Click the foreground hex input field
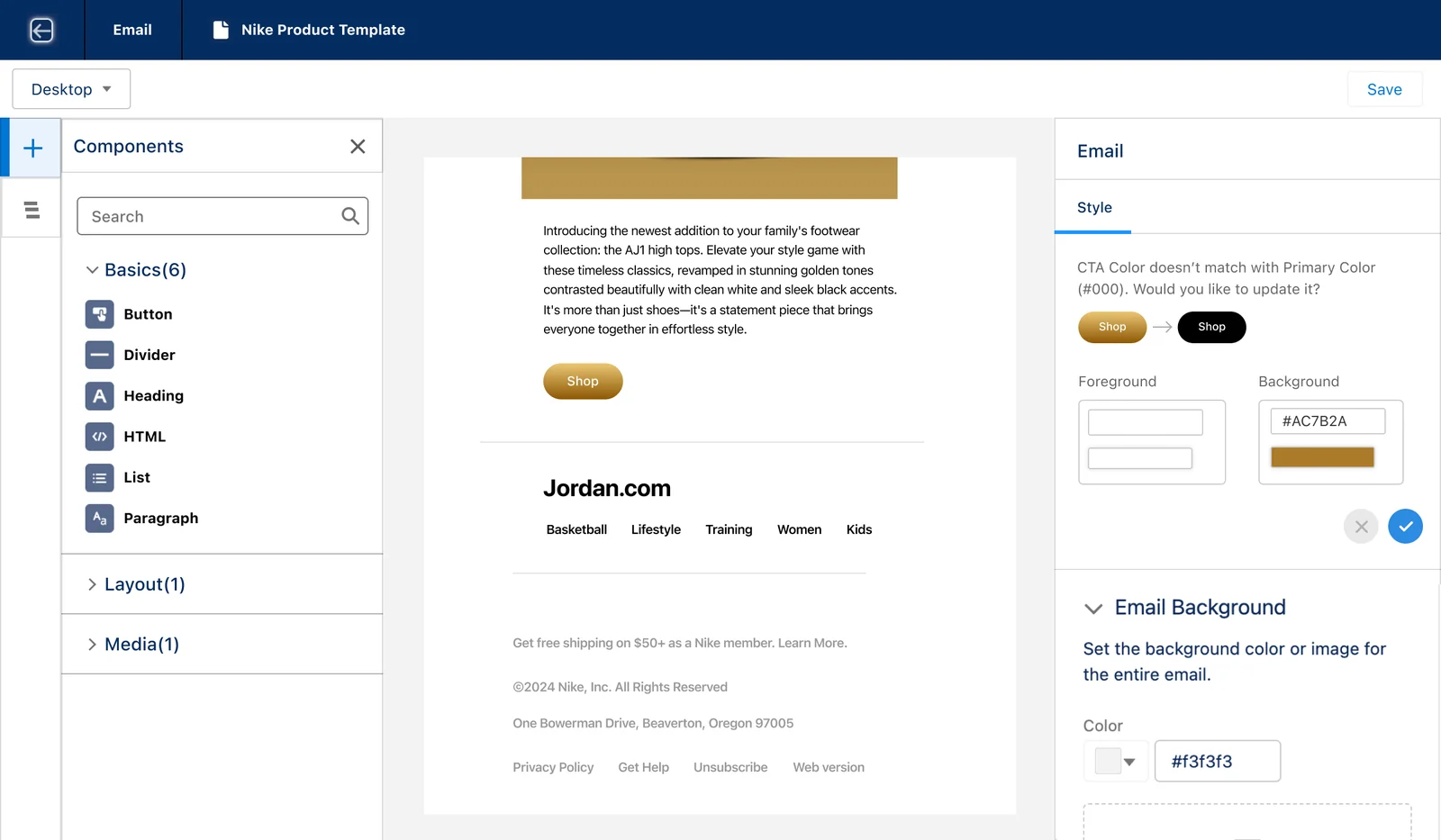 1146,422
